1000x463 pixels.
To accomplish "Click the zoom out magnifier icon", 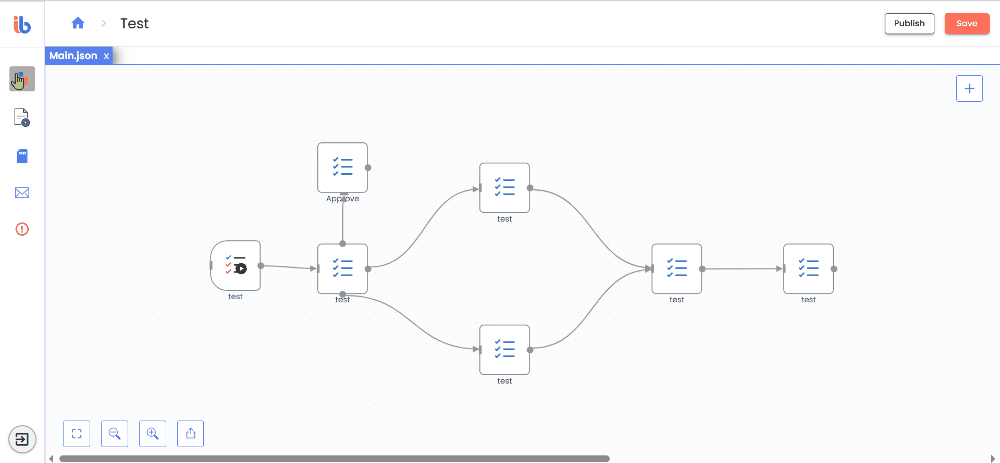I will (115, 434).
